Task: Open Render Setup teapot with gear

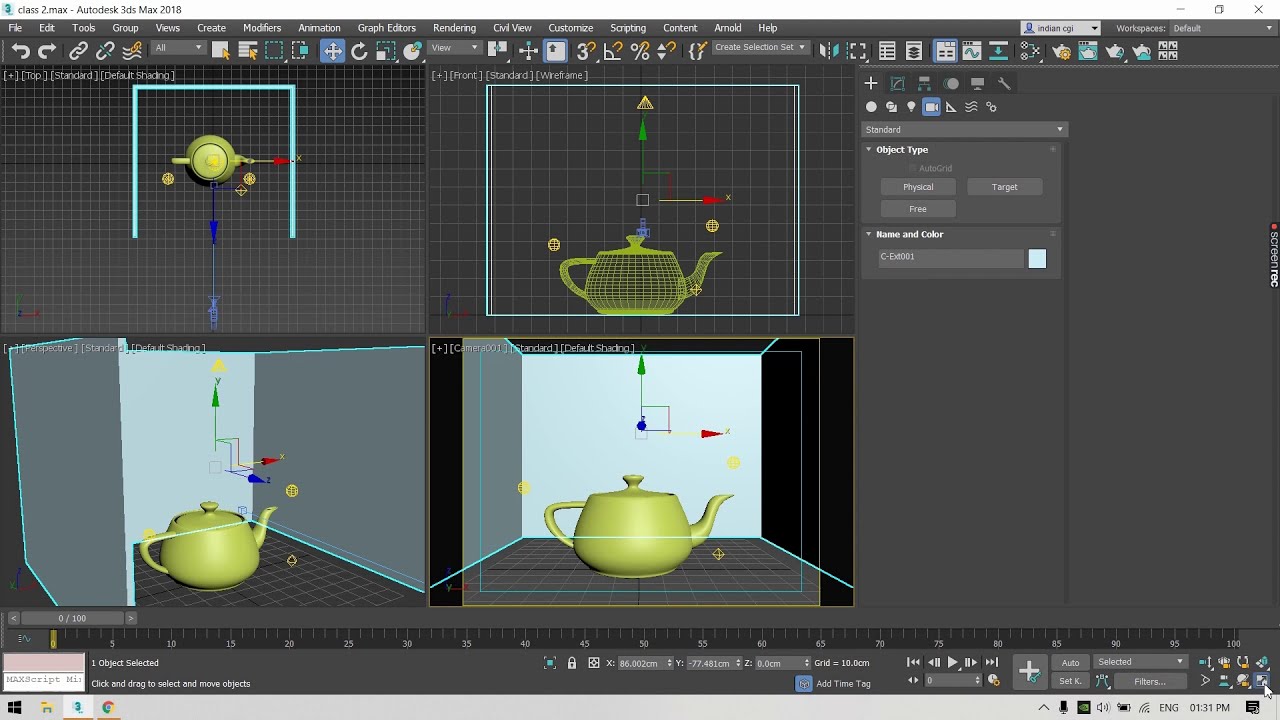Action: (x=1062, y=51)
